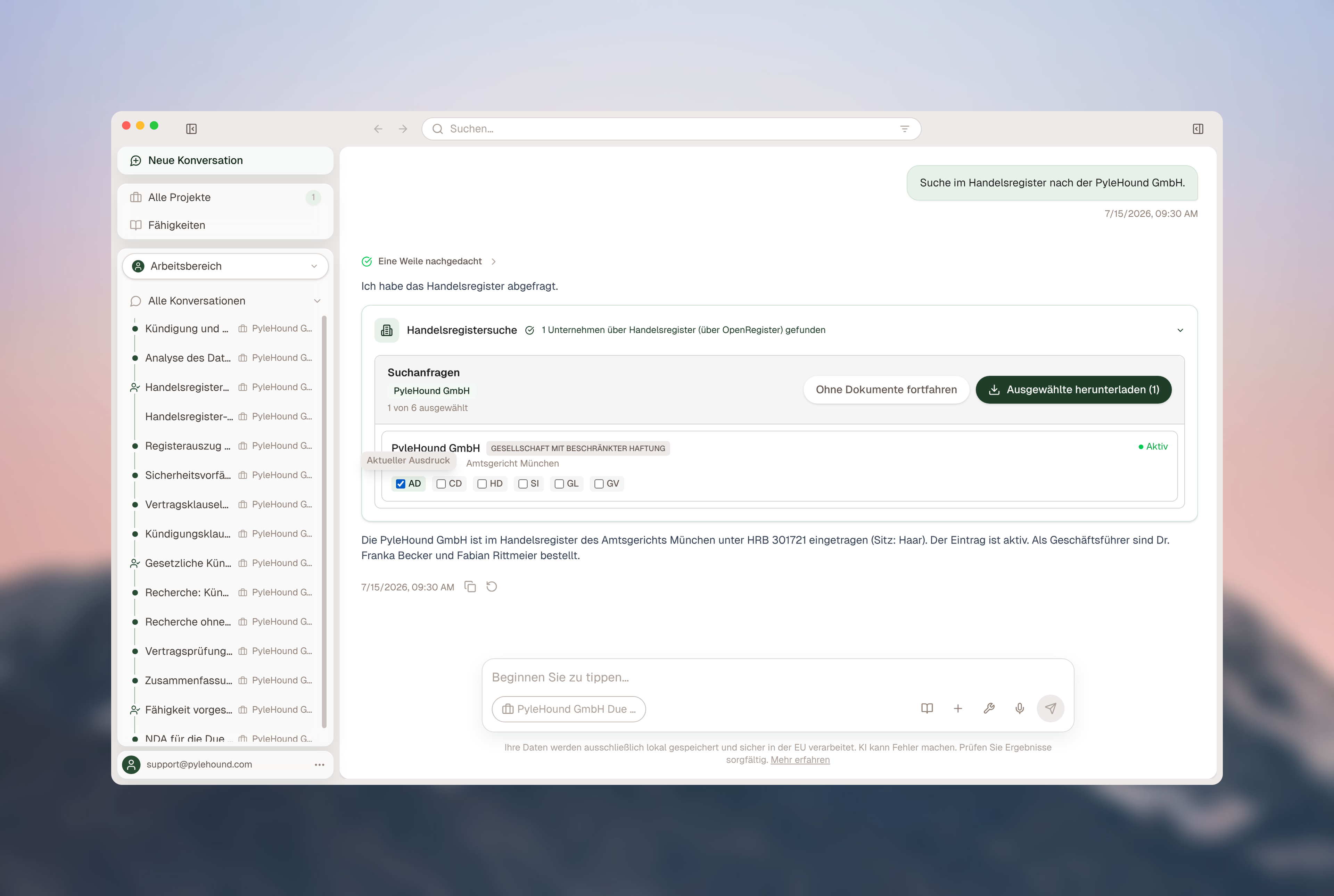The height and width of the screenshot is (896, 1334).
Task: Focus the Suchen... search field
Action: [x=672, y=129]
